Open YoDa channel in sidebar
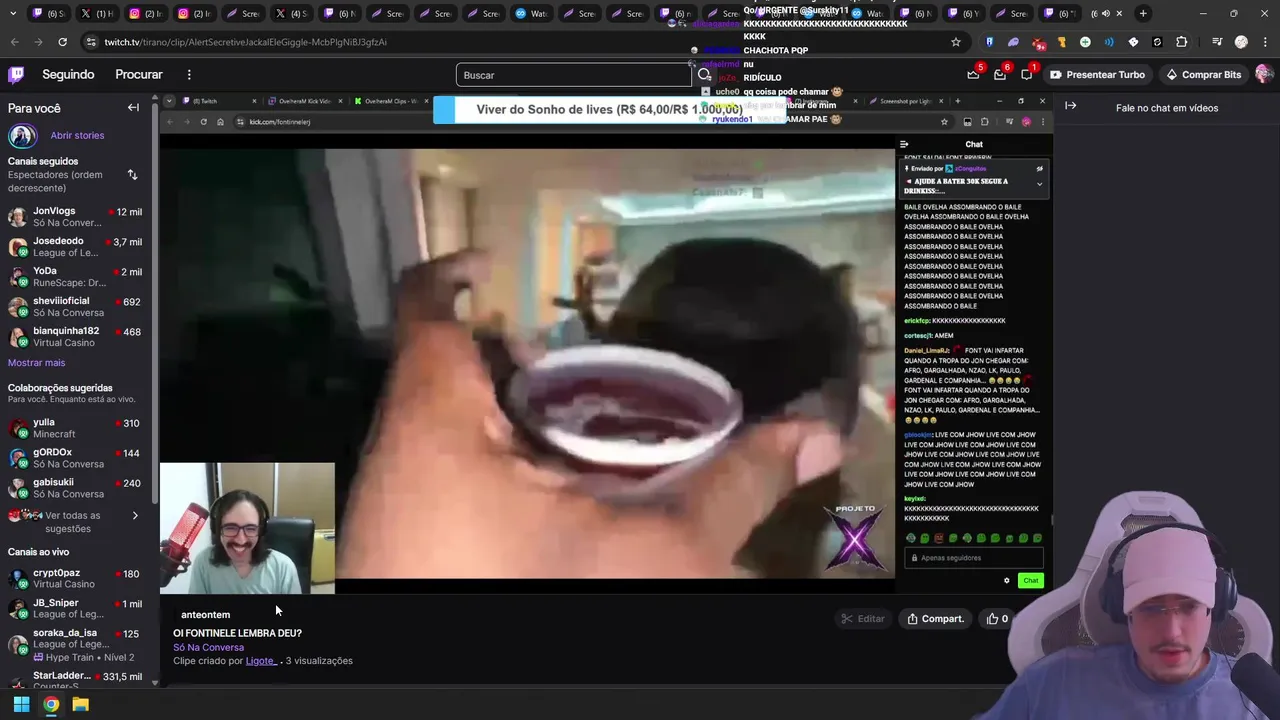Screen dimensions: 1280x720 (x=75, y=277)
